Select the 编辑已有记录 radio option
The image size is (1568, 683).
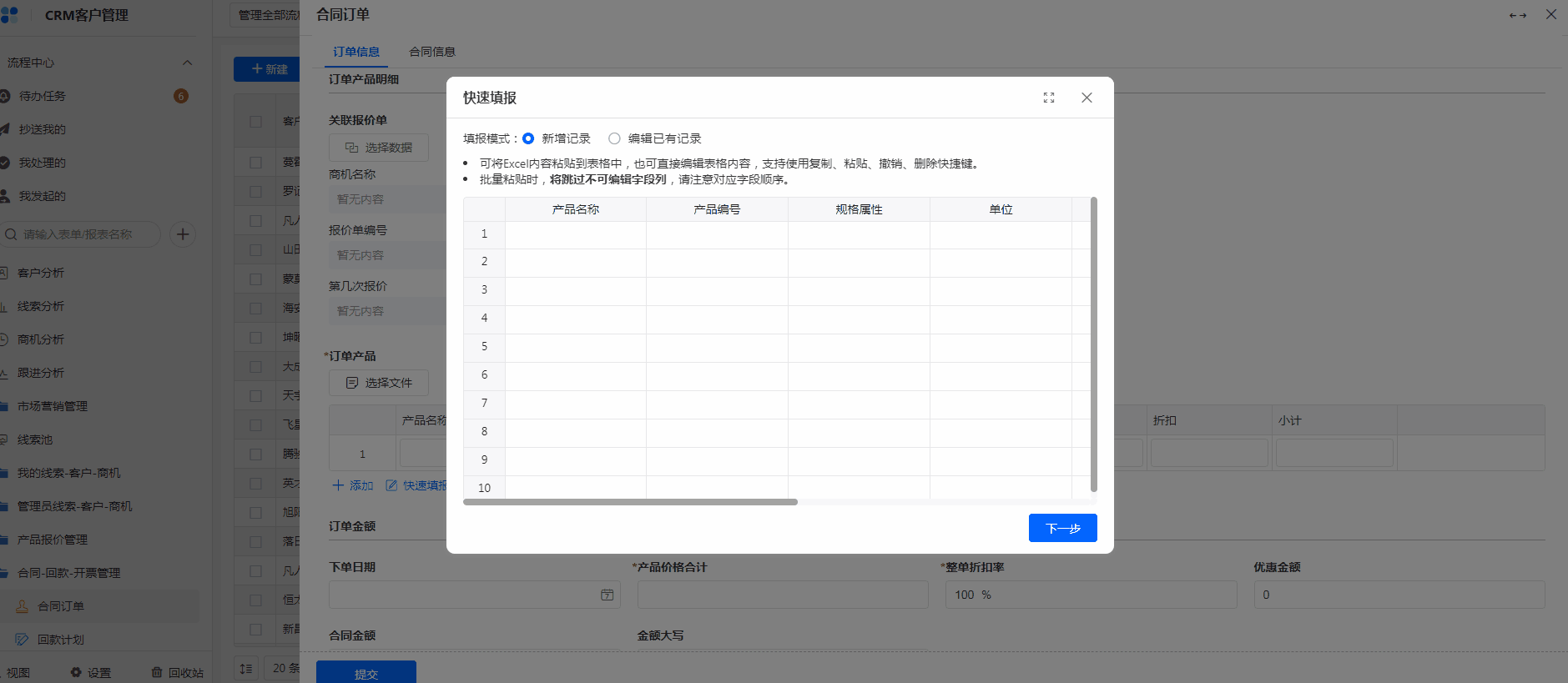(615, 138)
